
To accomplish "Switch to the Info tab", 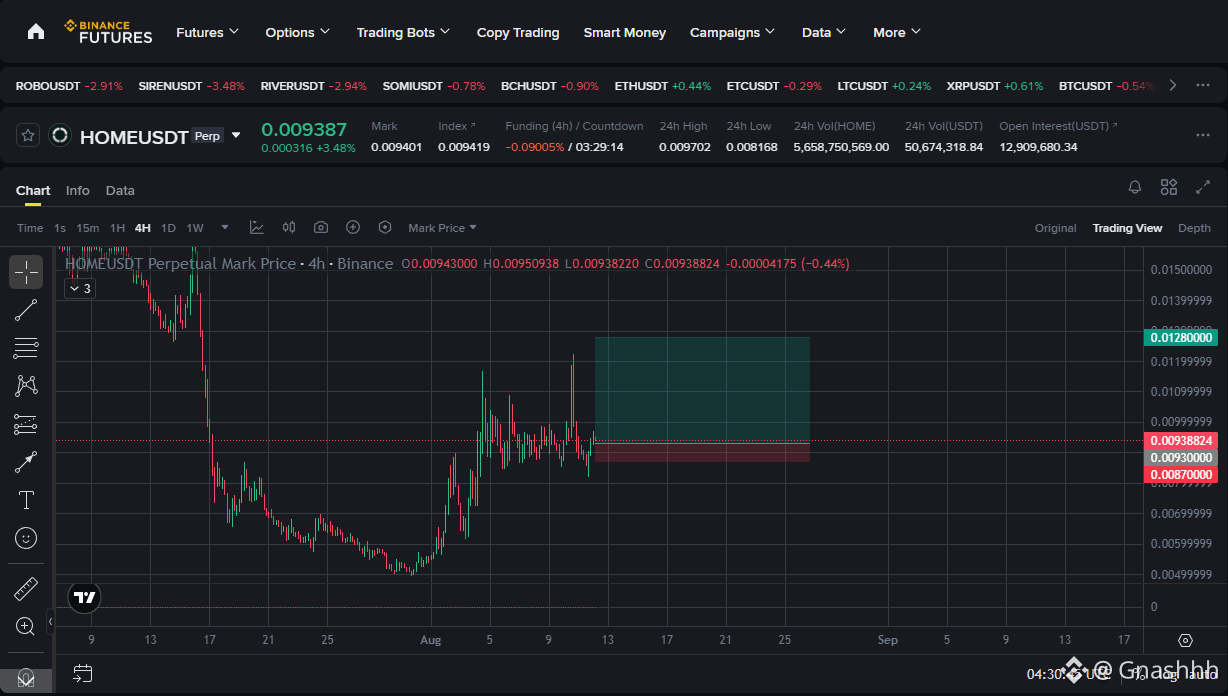I will [77, 190].
